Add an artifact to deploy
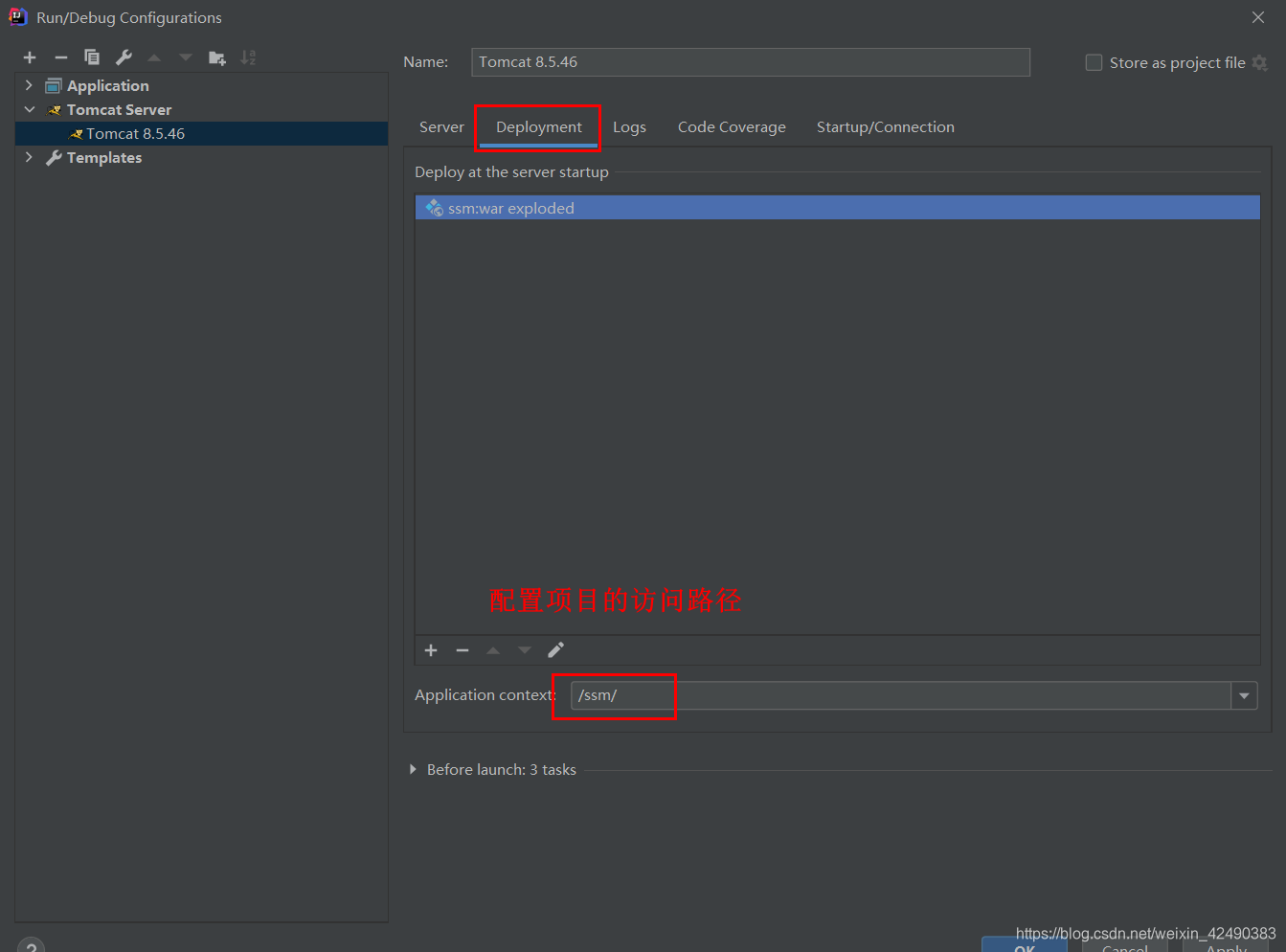The height and width of the screenshot is (952, 1286). pyautogui.click(x=431, y=650)
